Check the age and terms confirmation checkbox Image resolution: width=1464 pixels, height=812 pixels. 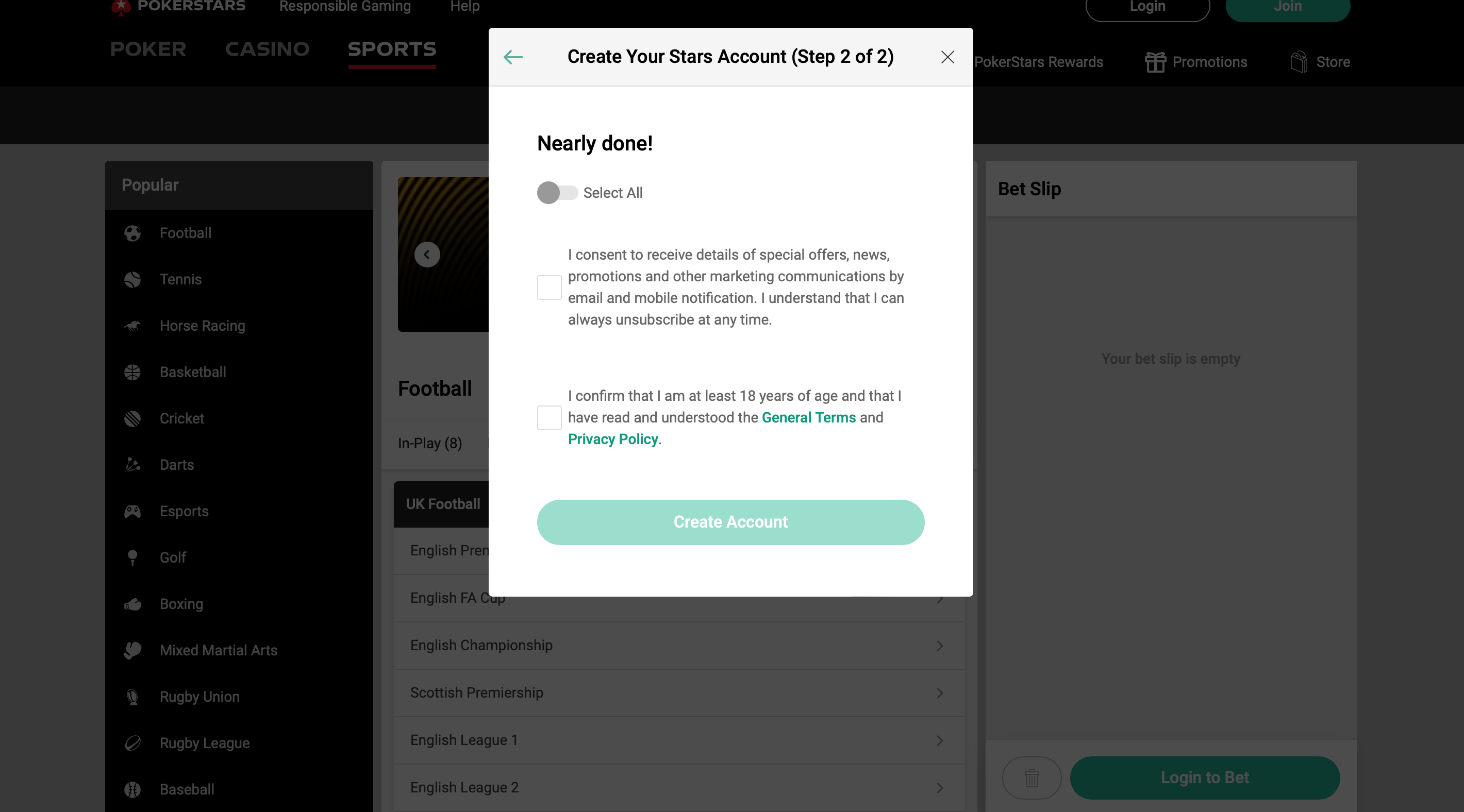point(549,417)
